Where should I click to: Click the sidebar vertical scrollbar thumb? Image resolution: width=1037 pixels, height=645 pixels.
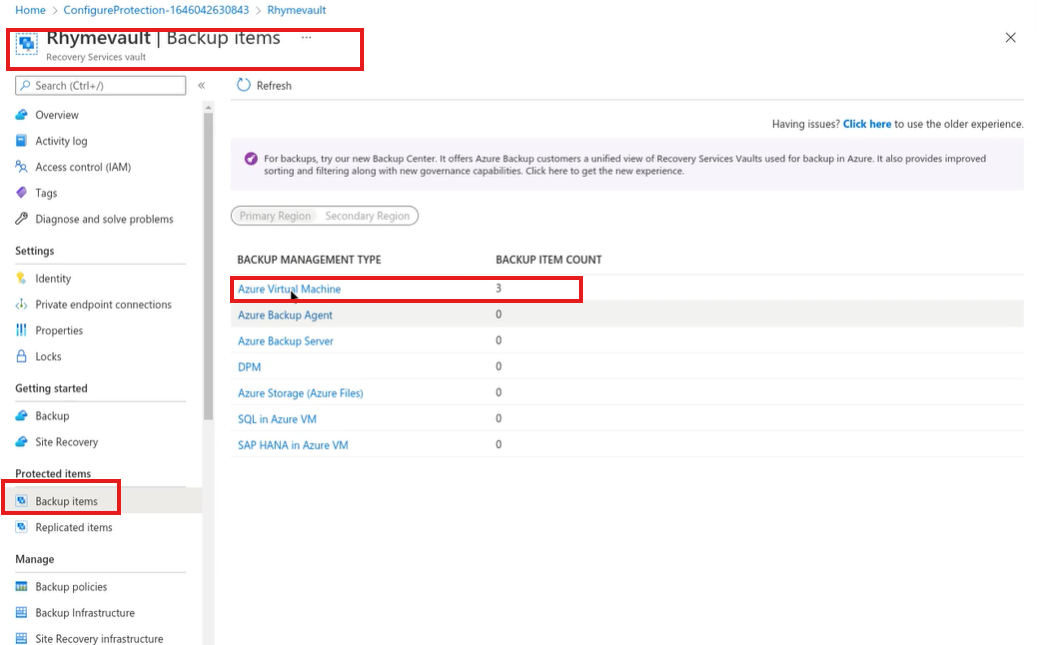pos(208,267)
